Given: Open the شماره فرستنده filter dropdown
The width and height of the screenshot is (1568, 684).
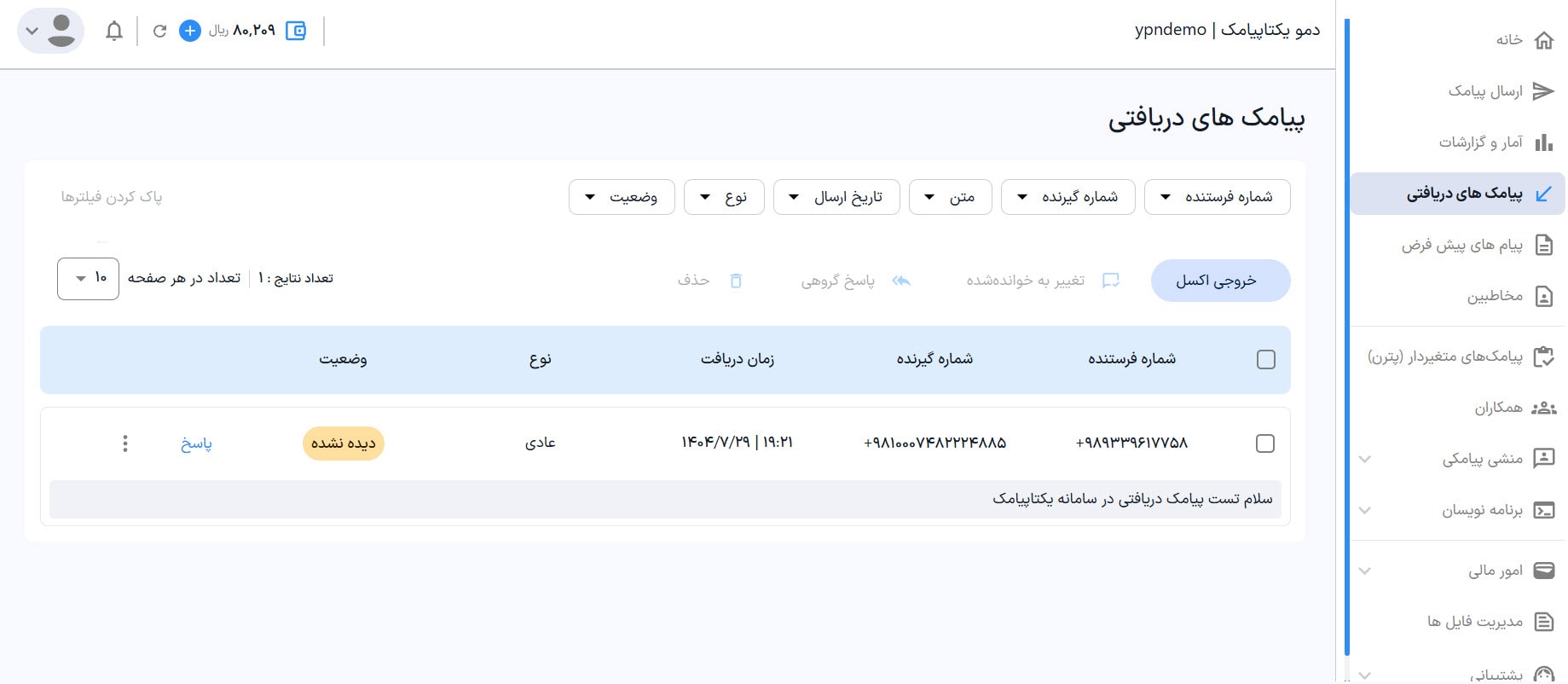Looking at the screenshot, I should [1217, 197].
